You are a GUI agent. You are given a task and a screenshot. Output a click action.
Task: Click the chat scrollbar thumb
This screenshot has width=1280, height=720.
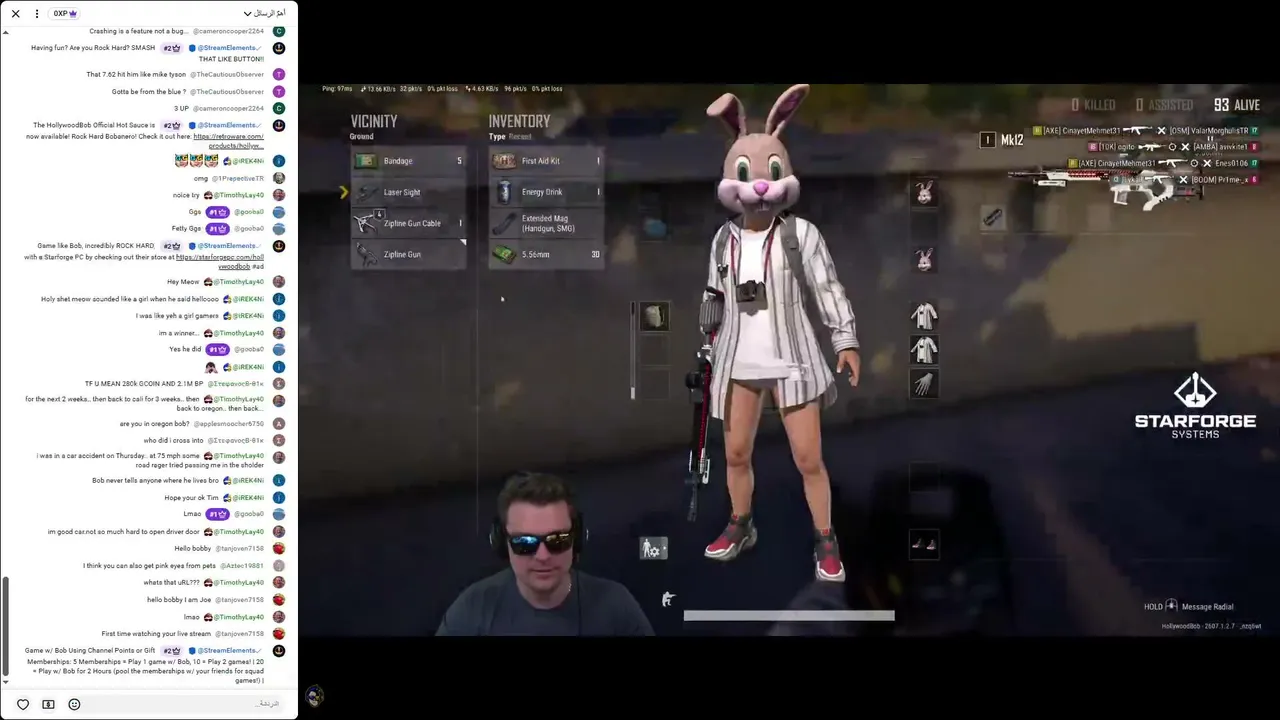pyautogui.click(x=5, y=625)
